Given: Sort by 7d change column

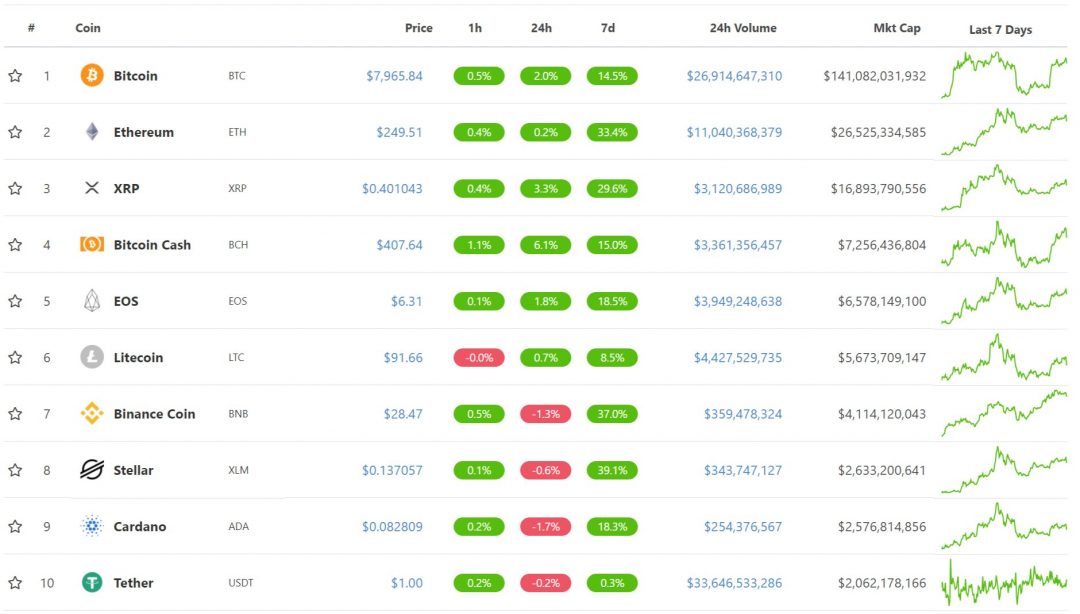Looking at the screenshot, I should (x=608, y=28).
